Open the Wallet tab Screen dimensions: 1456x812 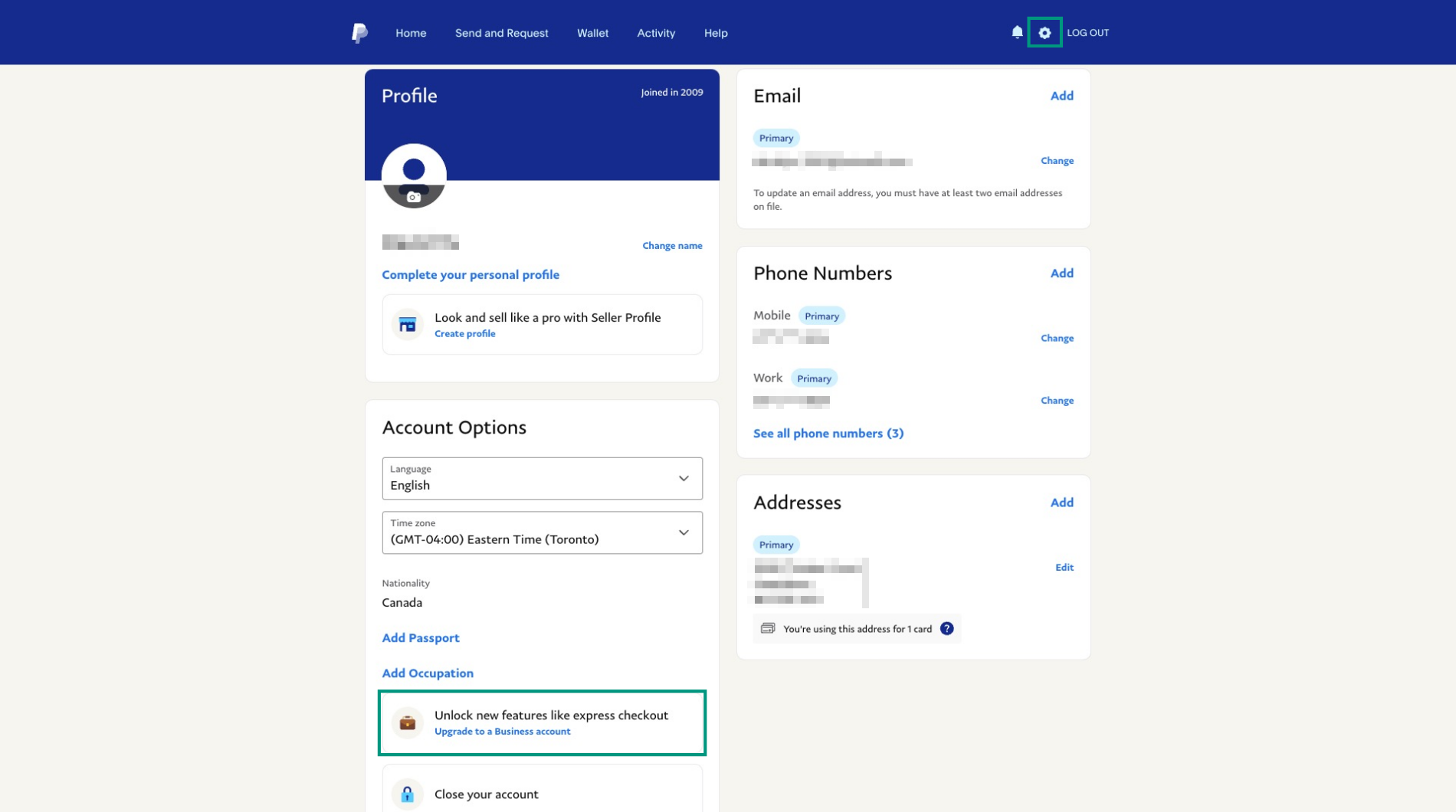pyautogui.click(x=593, y=33)
